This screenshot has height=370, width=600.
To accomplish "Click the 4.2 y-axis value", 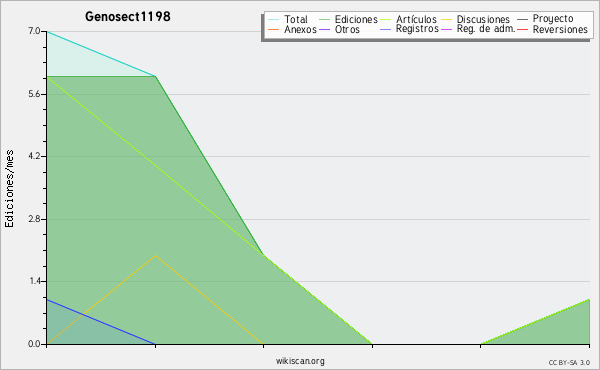I will 34,156.
